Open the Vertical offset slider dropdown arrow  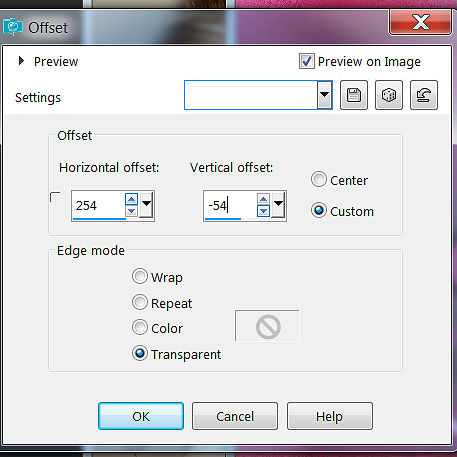coord(278,205)
